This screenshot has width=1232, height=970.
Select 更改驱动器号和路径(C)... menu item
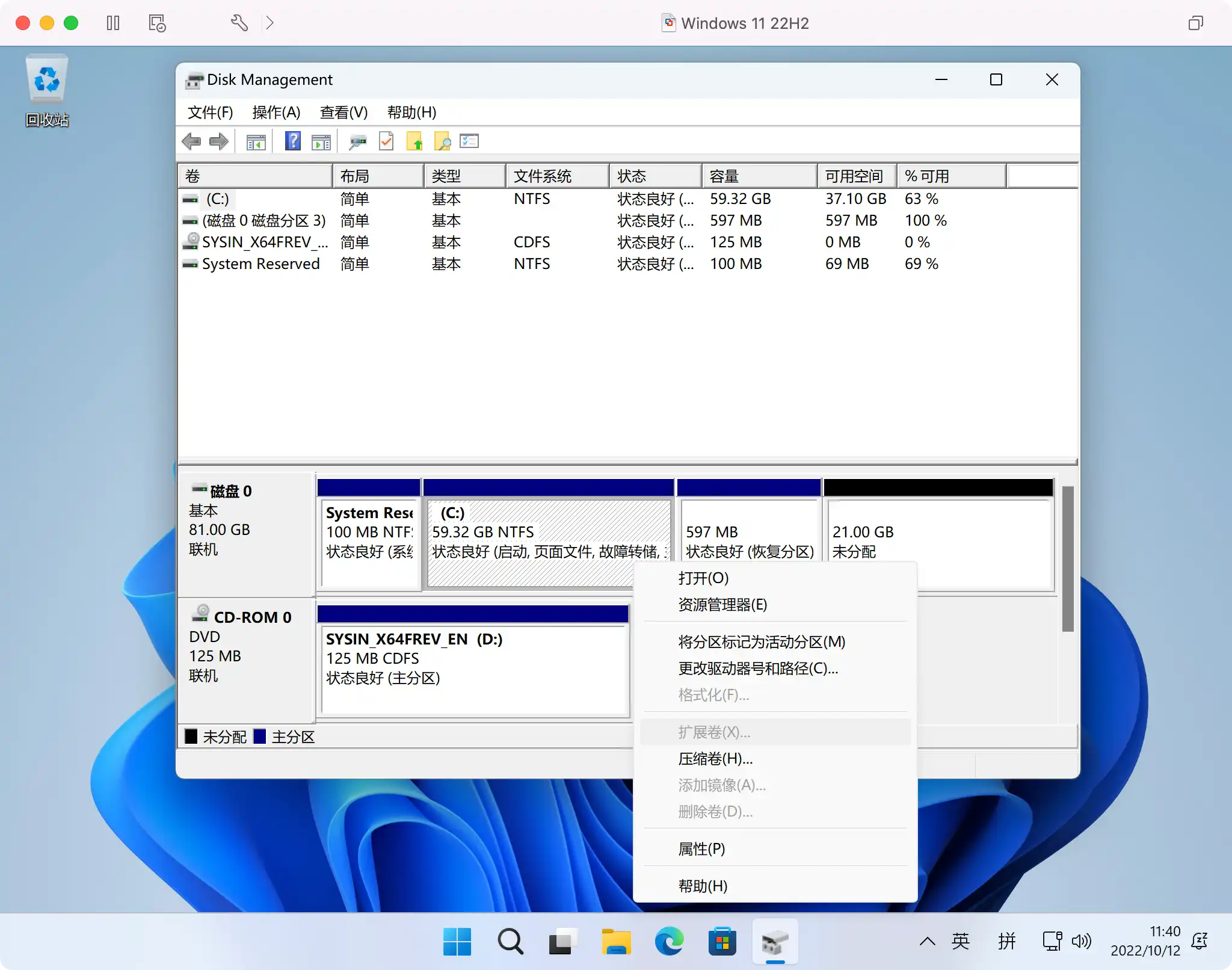pos(775,669)
